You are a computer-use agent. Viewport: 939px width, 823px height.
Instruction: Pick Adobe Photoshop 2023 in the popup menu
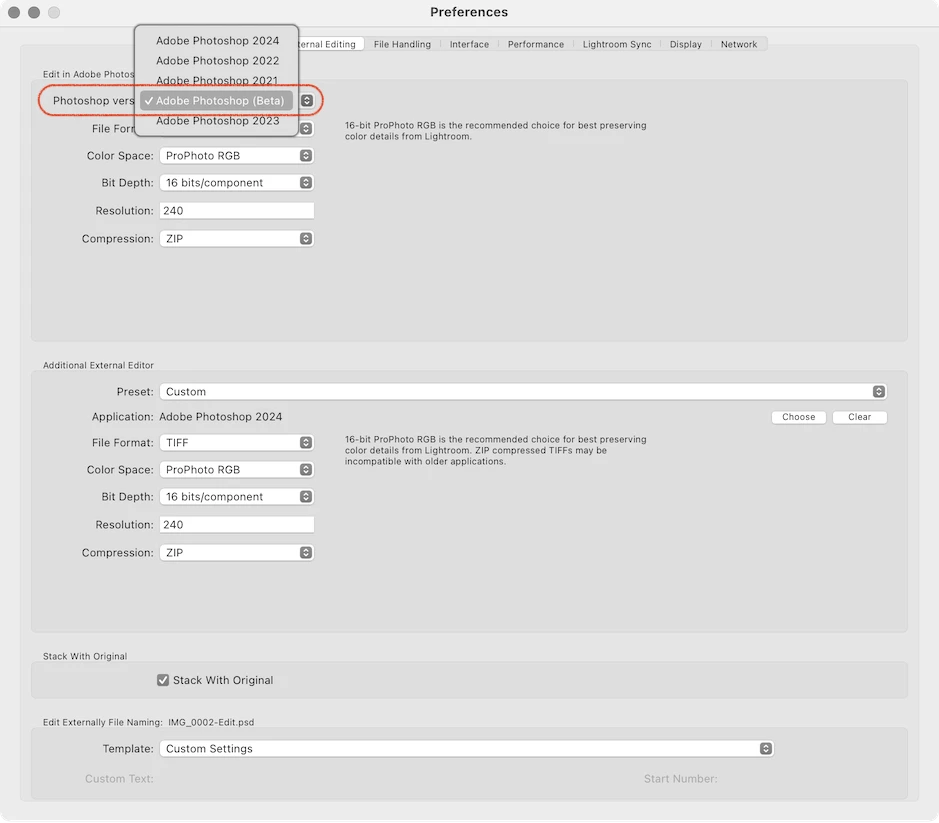point(217,120)
